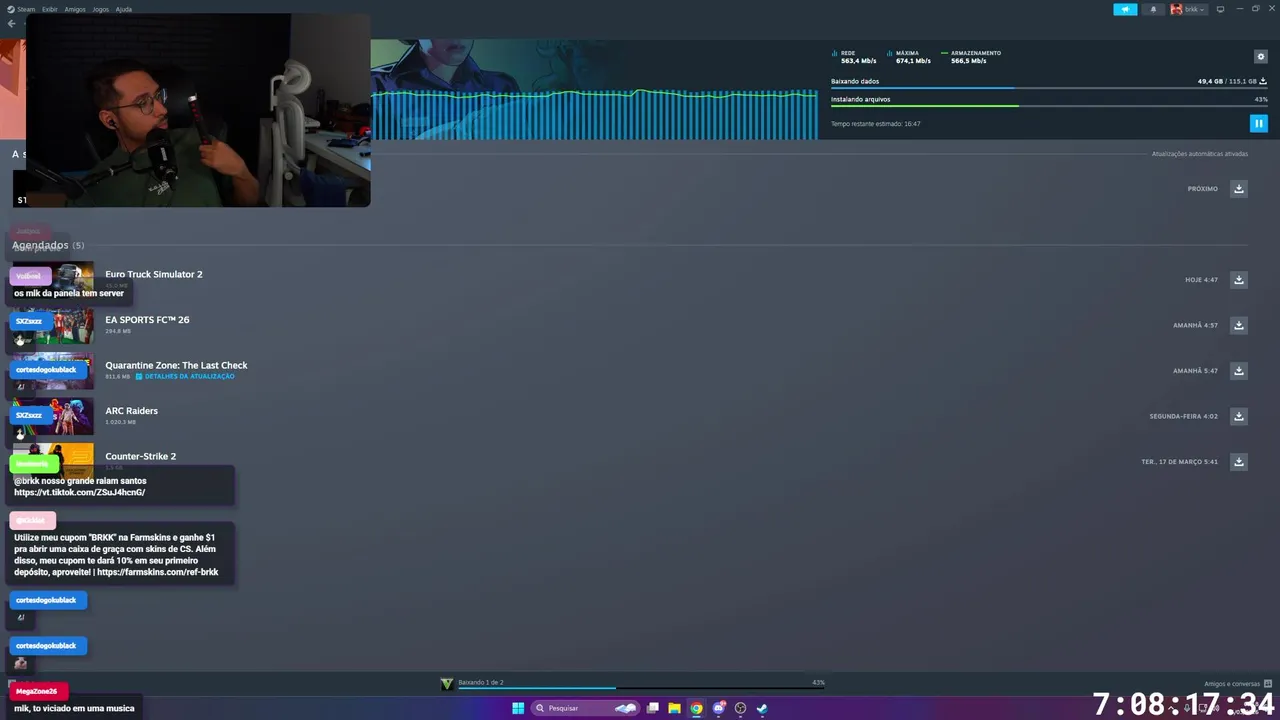
Task: Download EA SPORTS FC 26 now
Action: [x=1239, y=325]
